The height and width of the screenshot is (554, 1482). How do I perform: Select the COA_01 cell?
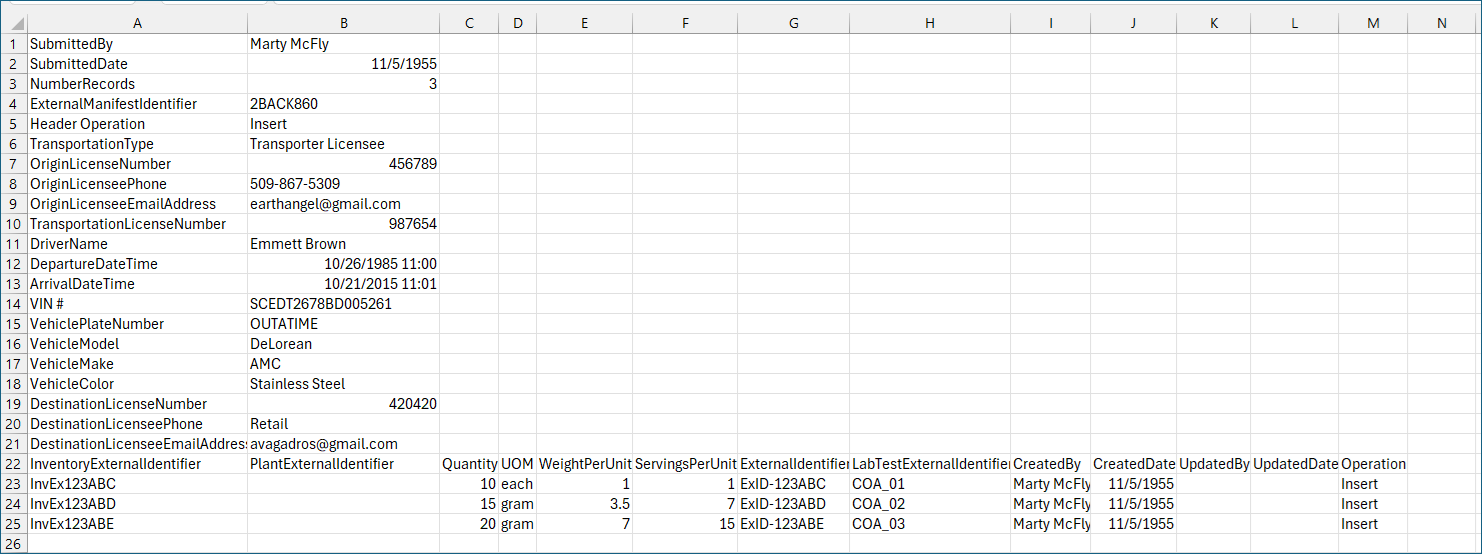tap(930, 484)
